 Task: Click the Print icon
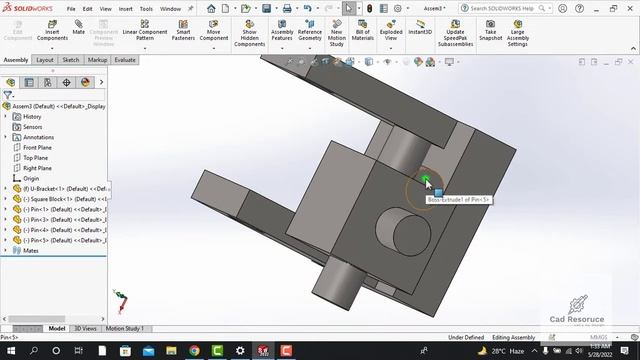click(287, 8)
